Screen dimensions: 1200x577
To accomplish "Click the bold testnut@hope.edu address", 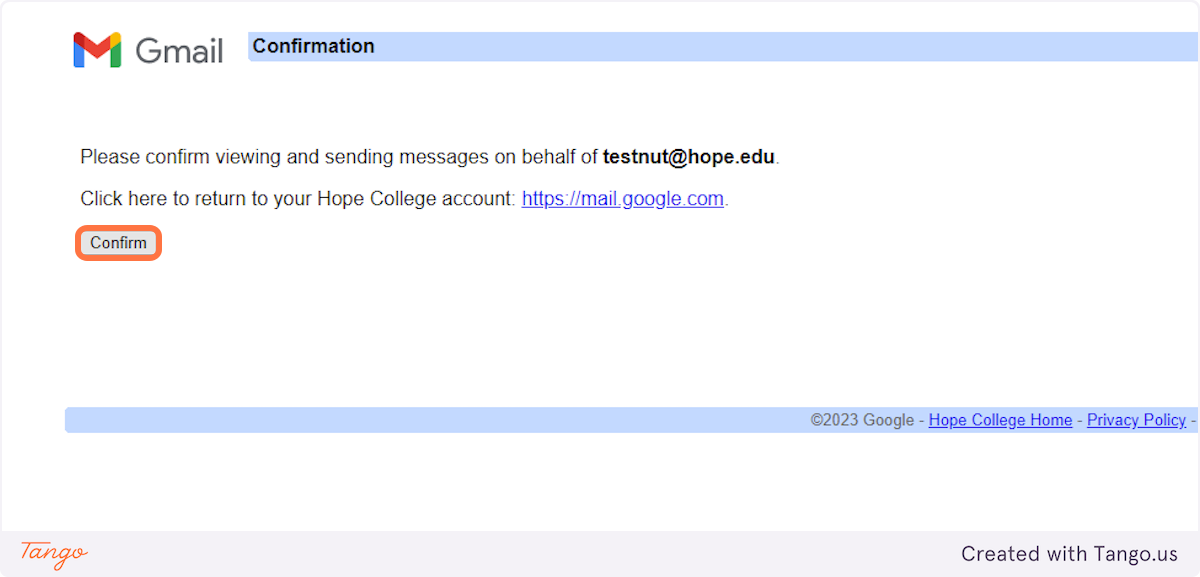I will [x=689, y=157].
